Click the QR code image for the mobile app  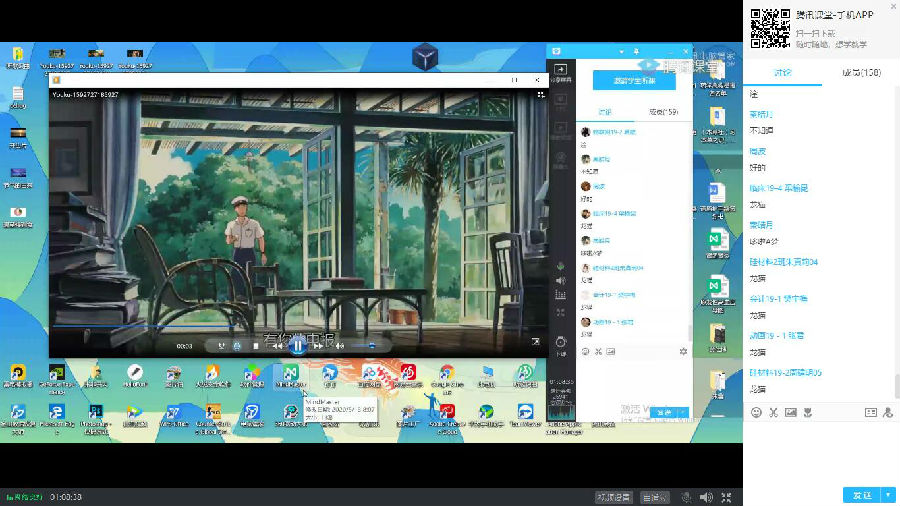[770, 28]
